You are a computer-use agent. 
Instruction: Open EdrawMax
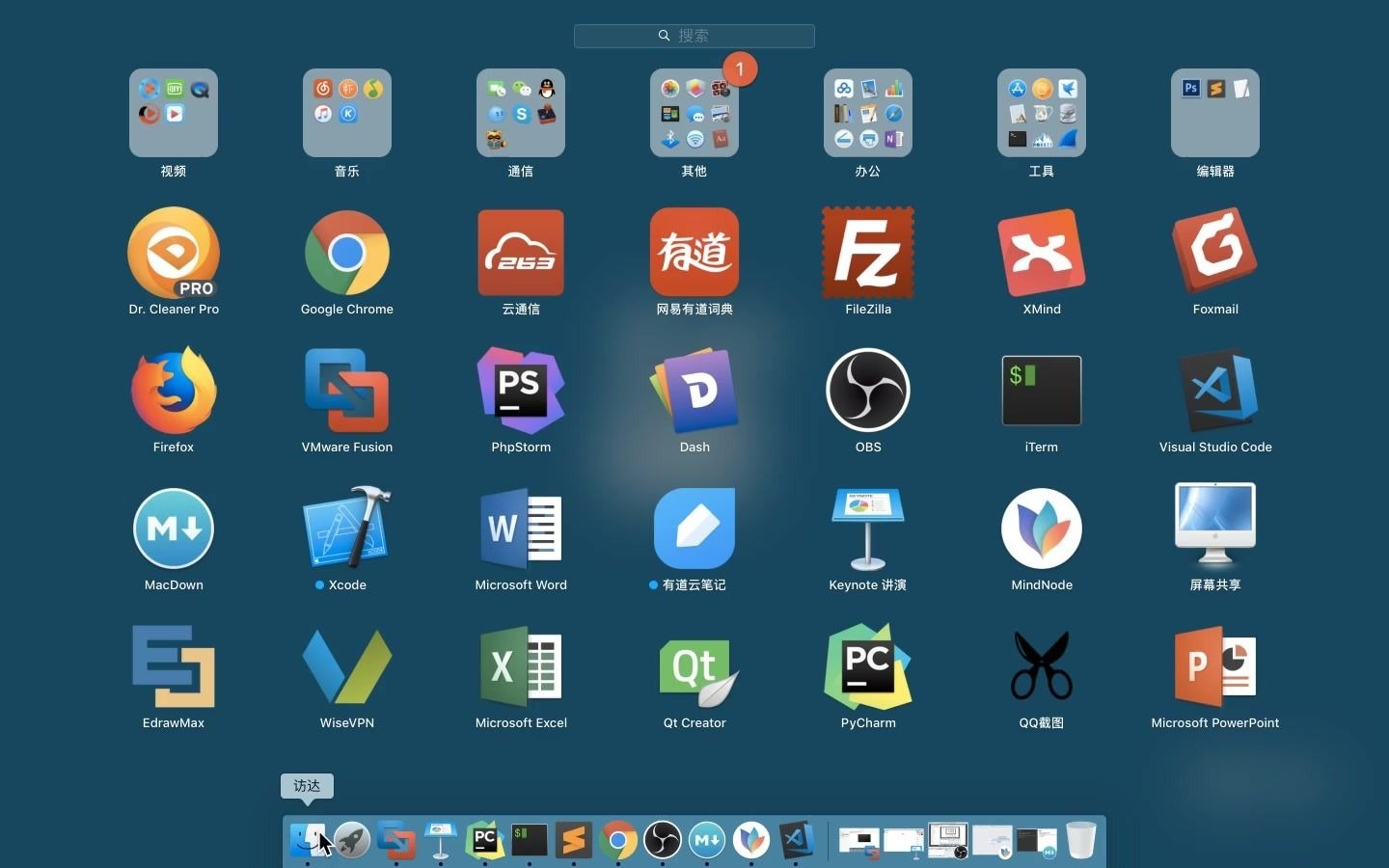174,666
